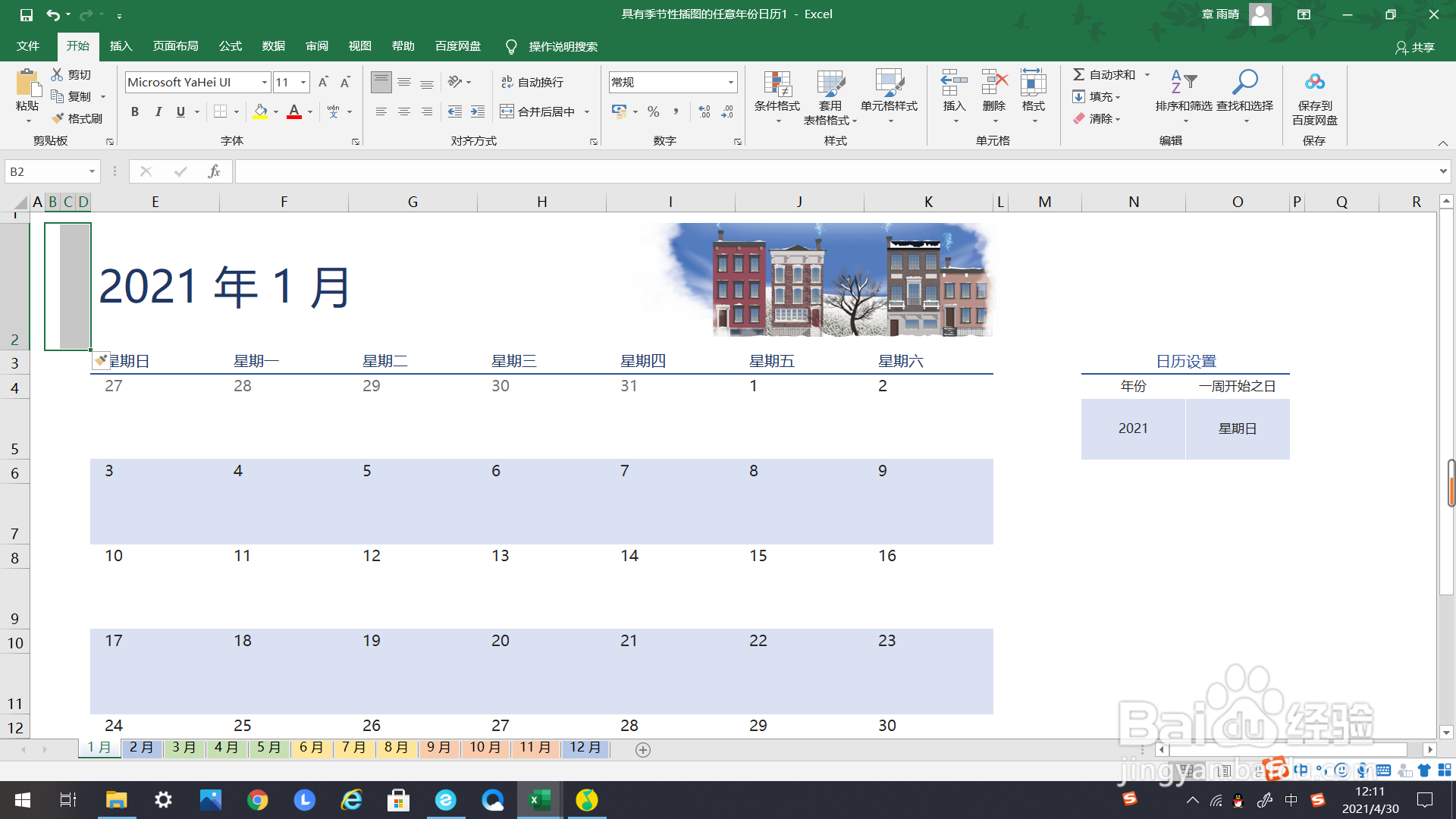The image size is (1456, 819).
Task: Switch to Page Layout (页面布局) tab
Action: pos(175,46)
